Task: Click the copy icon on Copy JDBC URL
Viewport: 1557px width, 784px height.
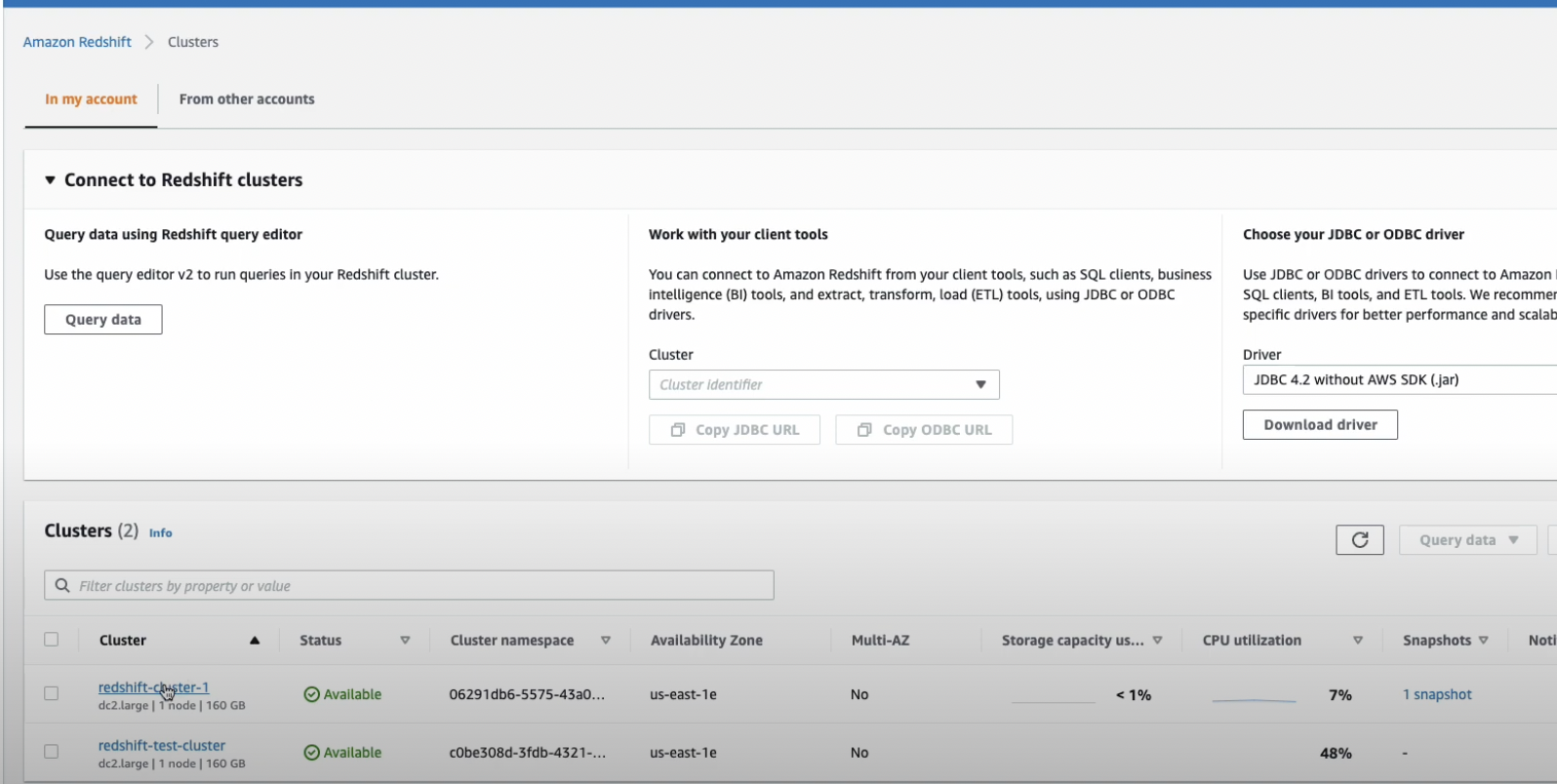Action: [678, 430]
